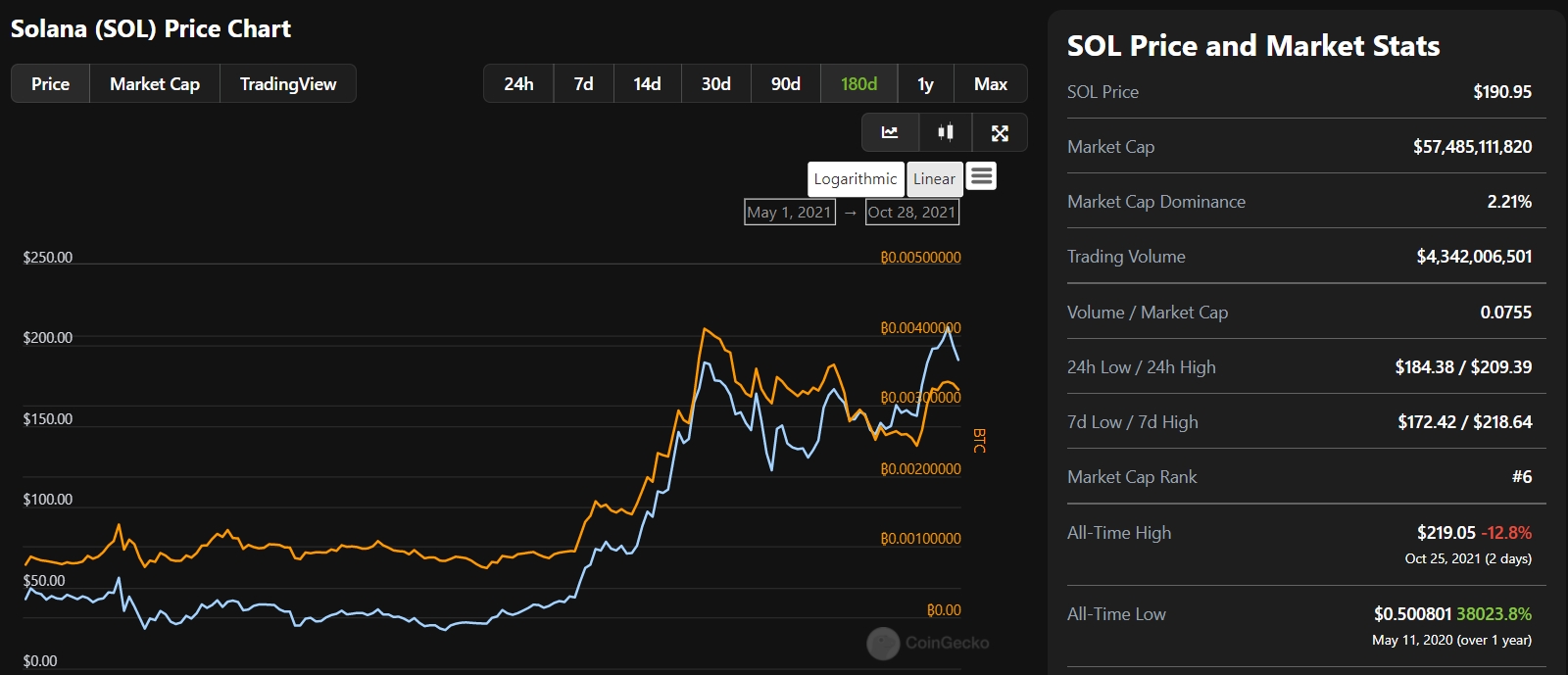Click the Volume / Market Cap value 0.0755
This screenshot has width=1568, height=675.
1506,313
